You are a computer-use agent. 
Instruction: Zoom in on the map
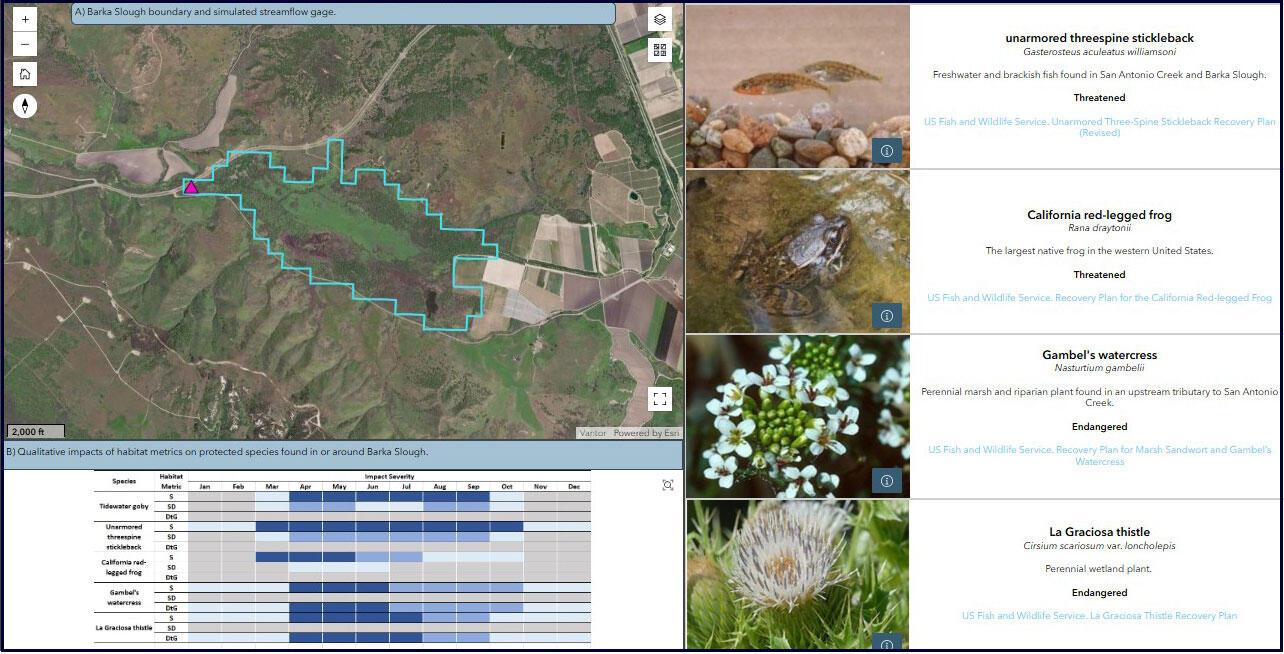24,18
